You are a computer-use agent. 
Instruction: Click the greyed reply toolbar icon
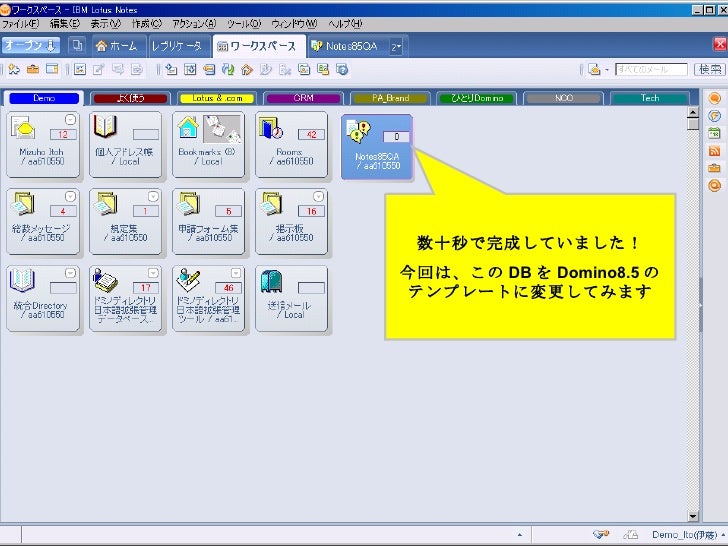(x=118, y=70)
